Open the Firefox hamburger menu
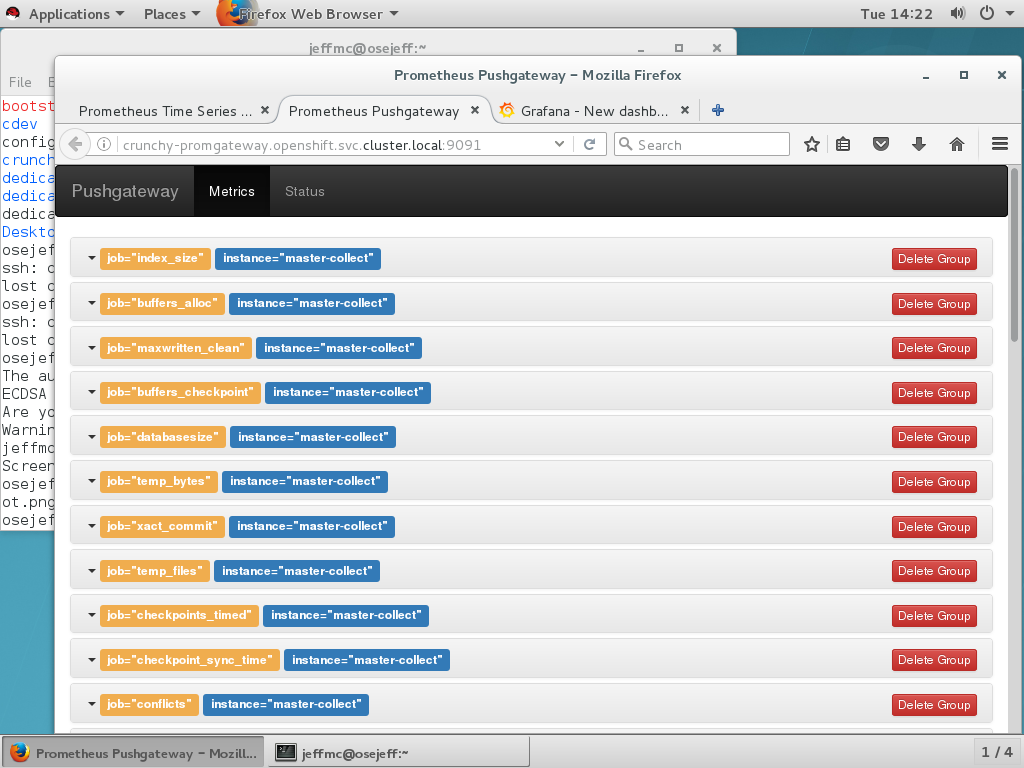The height and width of the screenshot is (768, 1024). pyautogui.click(x=1000, y=144)
